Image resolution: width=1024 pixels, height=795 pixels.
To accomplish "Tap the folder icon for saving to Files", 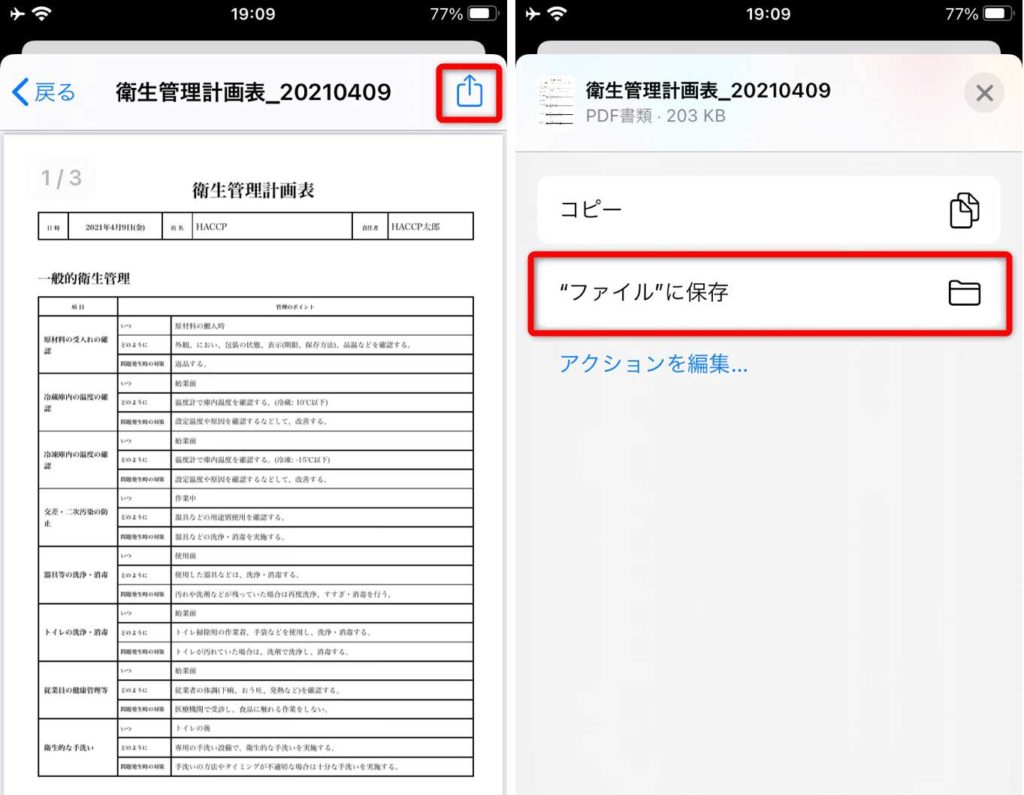I will tap(964, 293).
